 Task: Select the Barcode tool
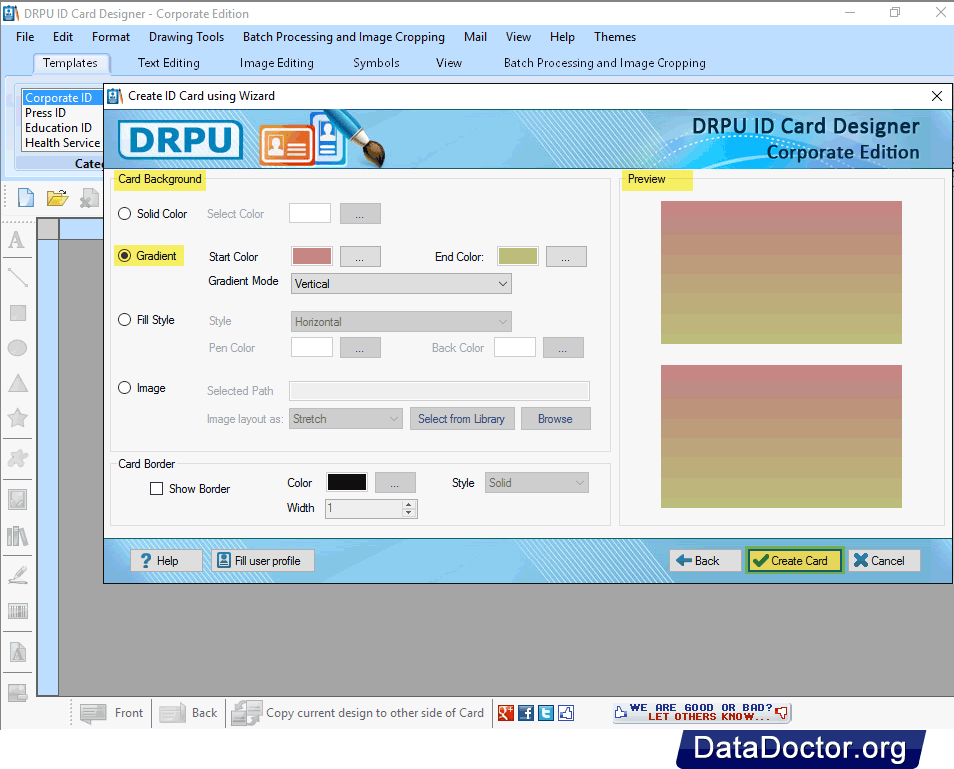18,611
